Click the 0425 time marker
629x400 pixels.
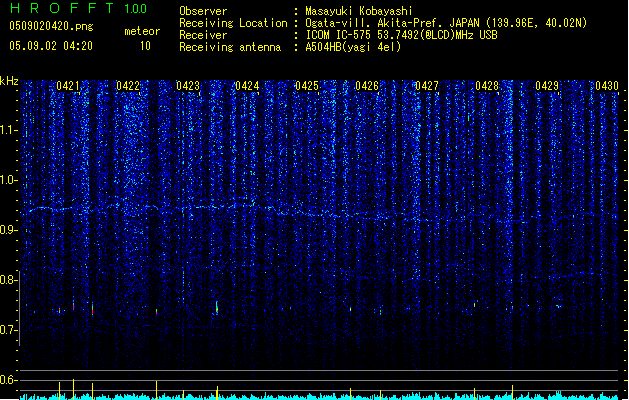(x=307, y=86)
